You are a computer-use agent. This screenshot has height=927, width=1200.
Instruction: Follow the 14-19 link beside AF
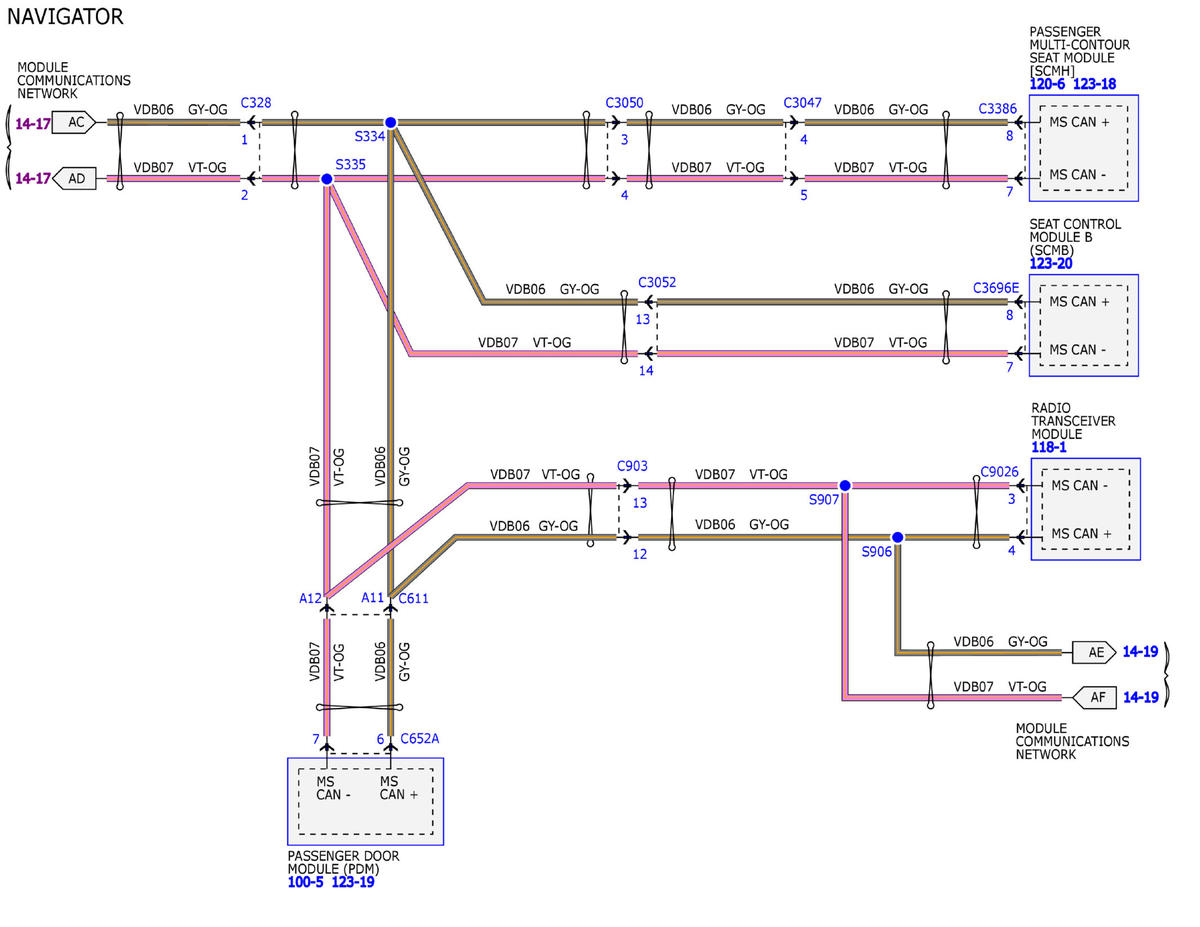1140,697
